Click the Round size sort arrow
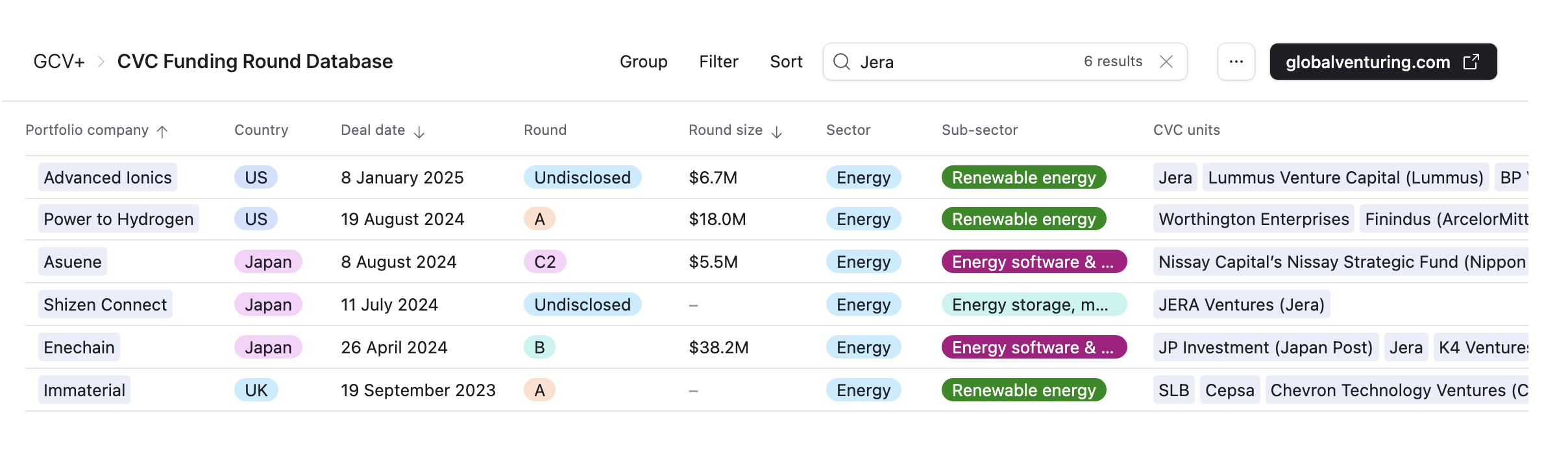The image size is (1568, 472). pos(777,132)
